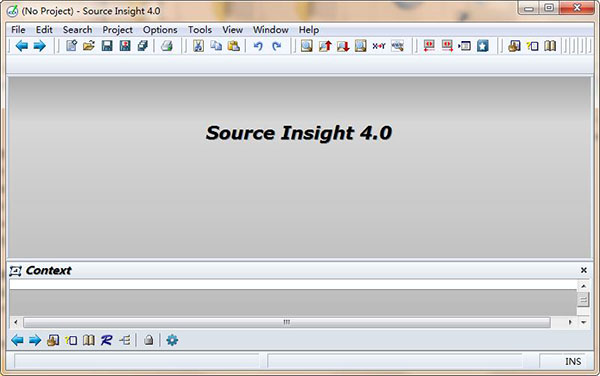Click the Cut scissors icon
This screenshot has width=600, height=376.
click(x=198, y=46)
